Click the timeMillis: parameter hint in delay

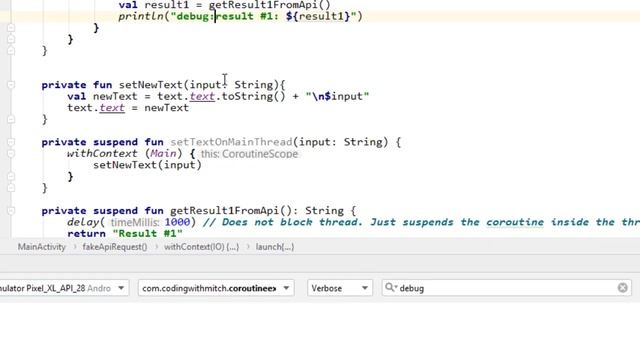coord(135,222)
